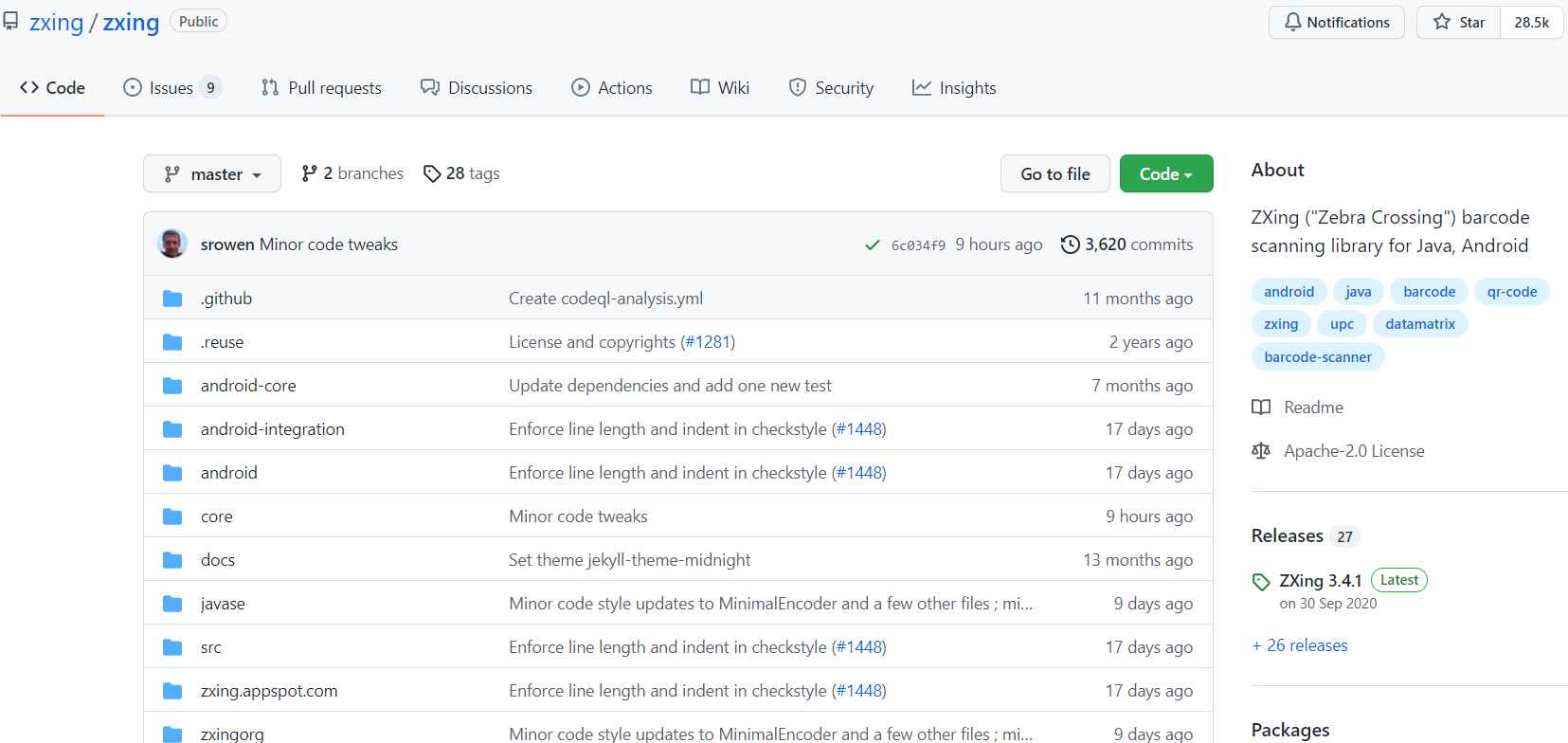Click the star icon to star repository

[x=1441, y=22]
